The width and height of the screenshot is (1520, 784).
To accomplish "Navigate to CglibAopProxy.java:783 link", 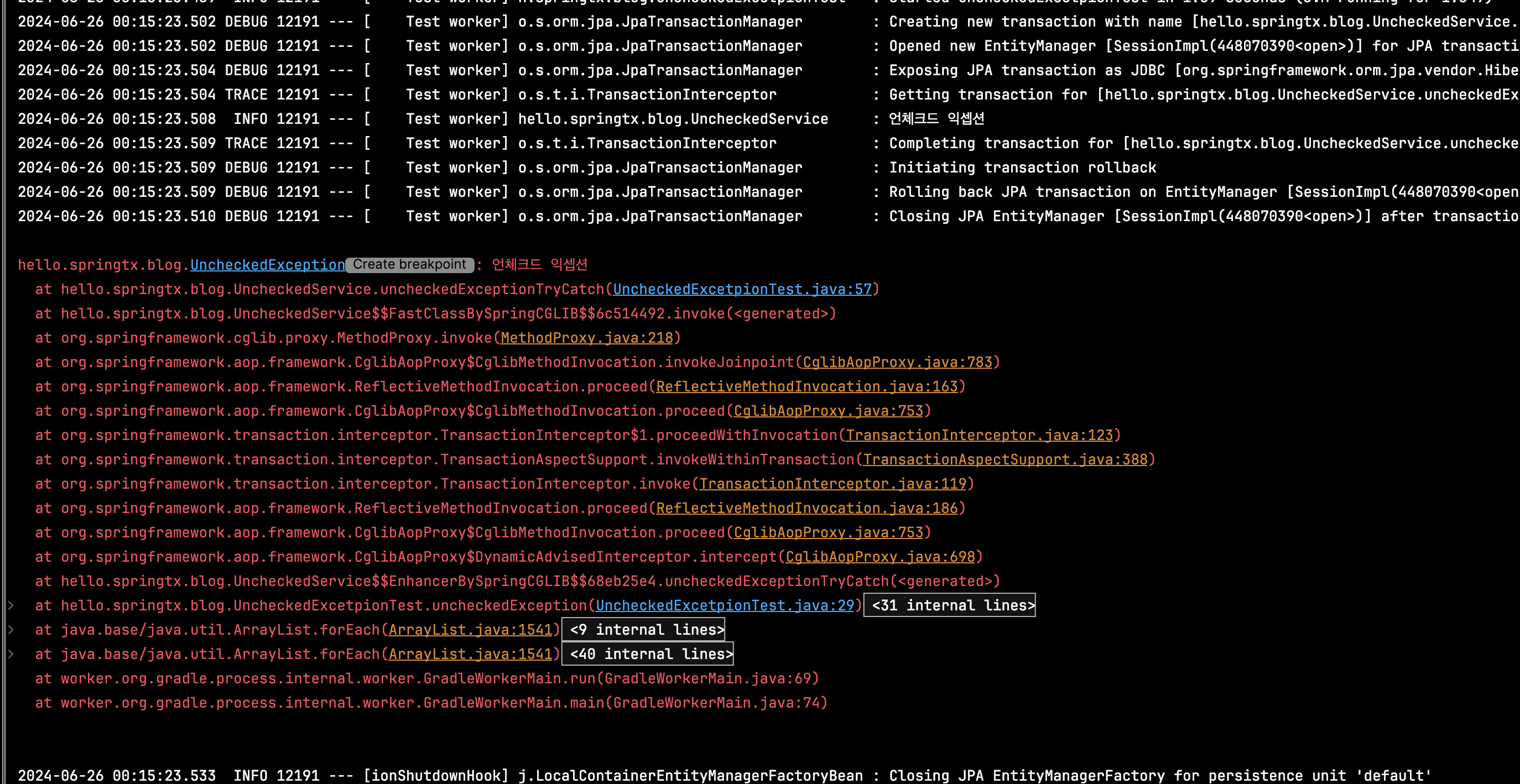I will tap(897, 362).
